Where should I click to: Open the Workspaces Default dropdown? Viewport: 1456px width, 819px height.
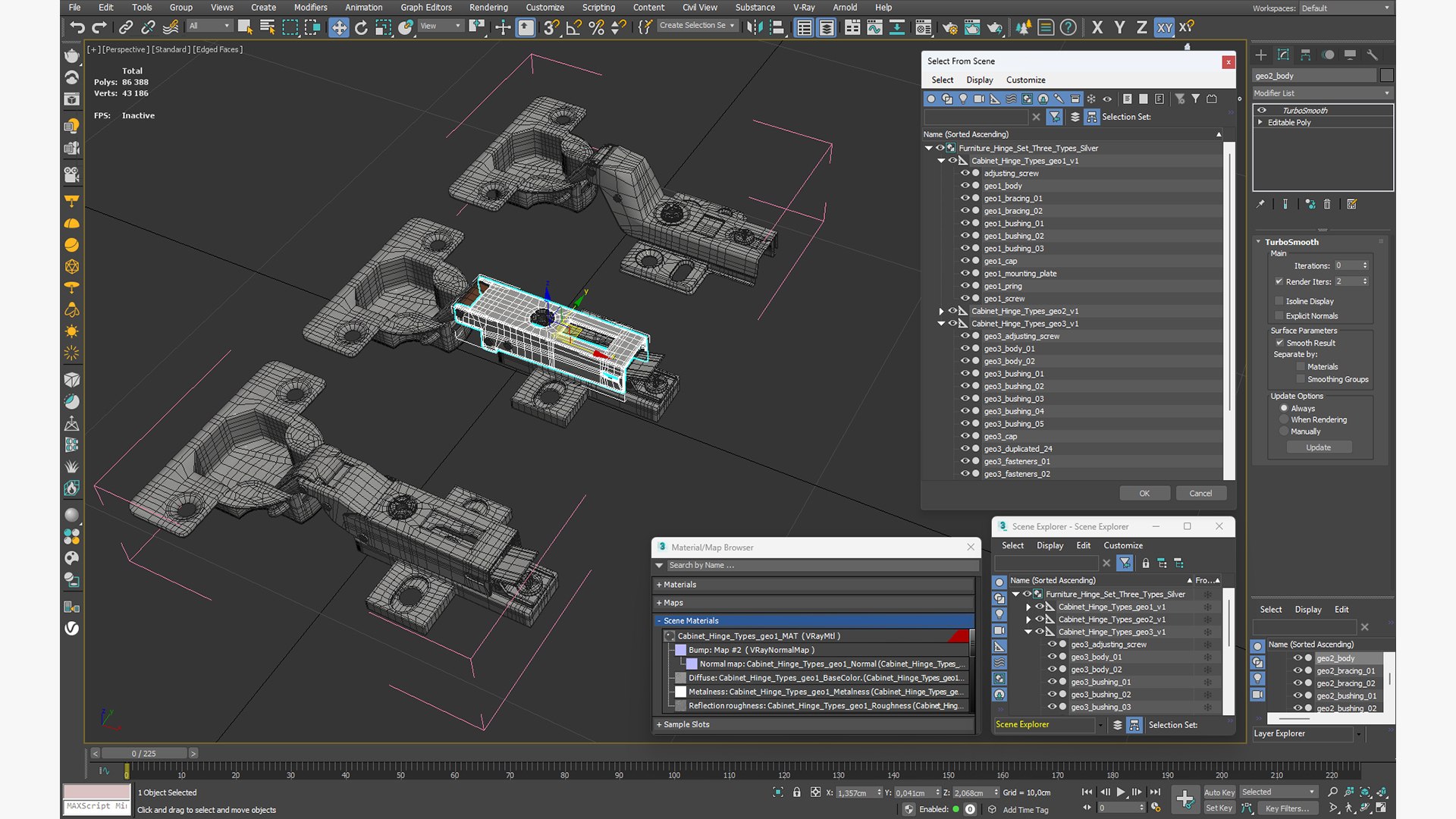(x=1346, y=8)
